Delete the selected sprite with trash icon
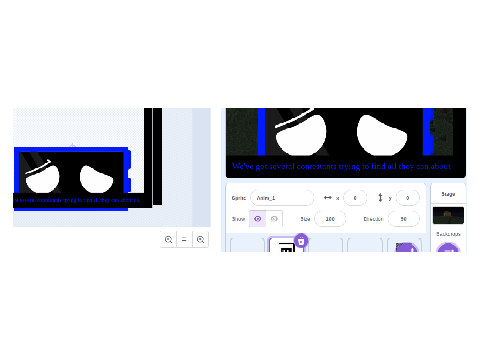 [x=301, y=241]
